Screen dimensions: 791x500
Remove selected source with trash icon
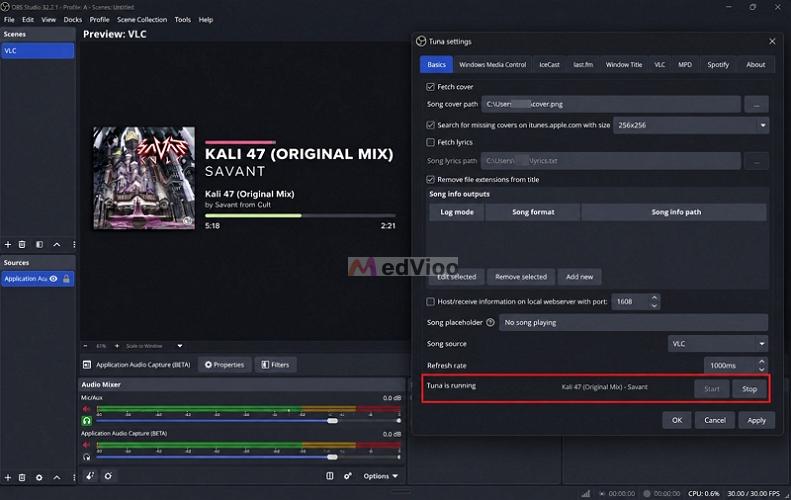coord(22,477)
